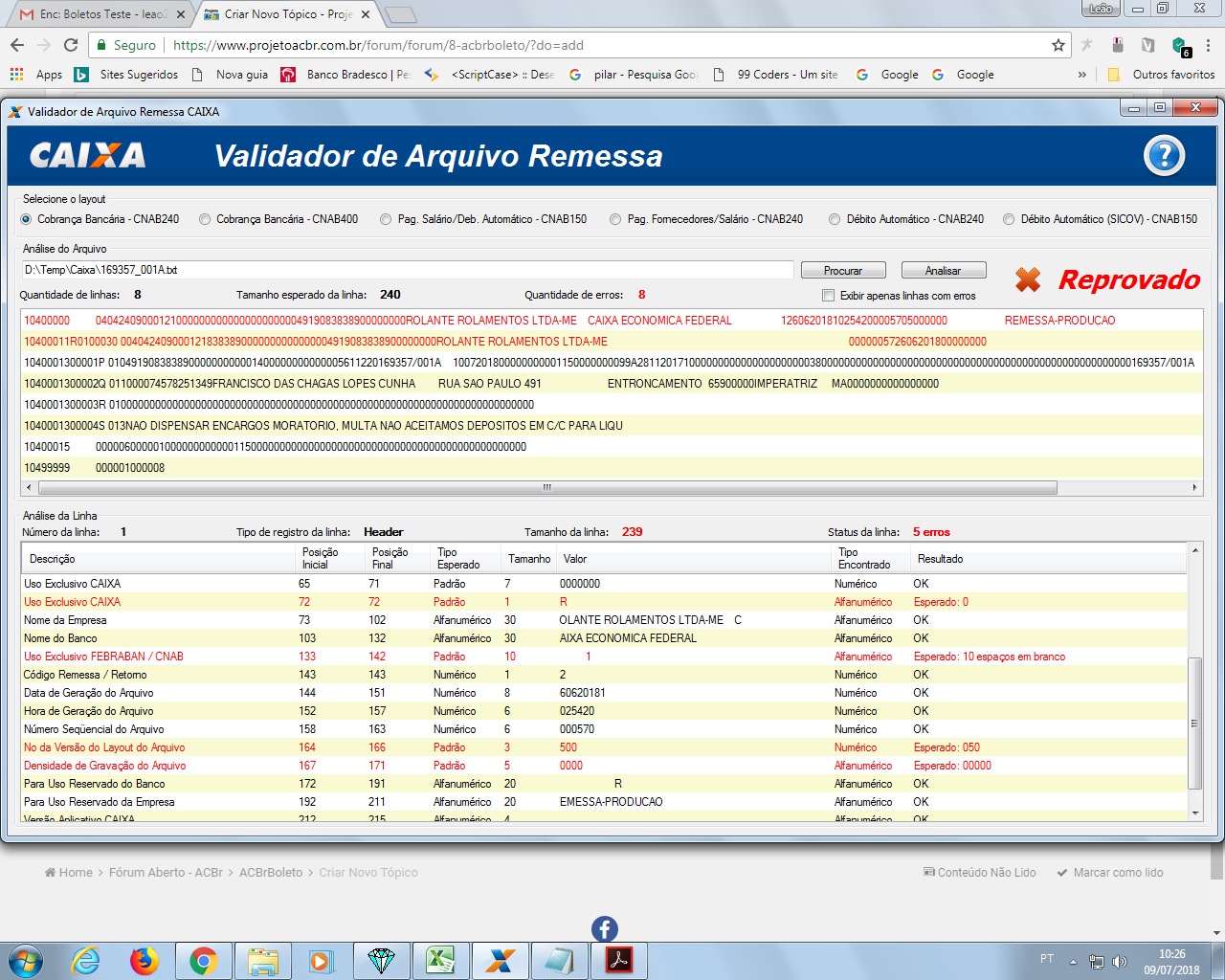Switch to Chrome in taskbar

coord(203,960)
